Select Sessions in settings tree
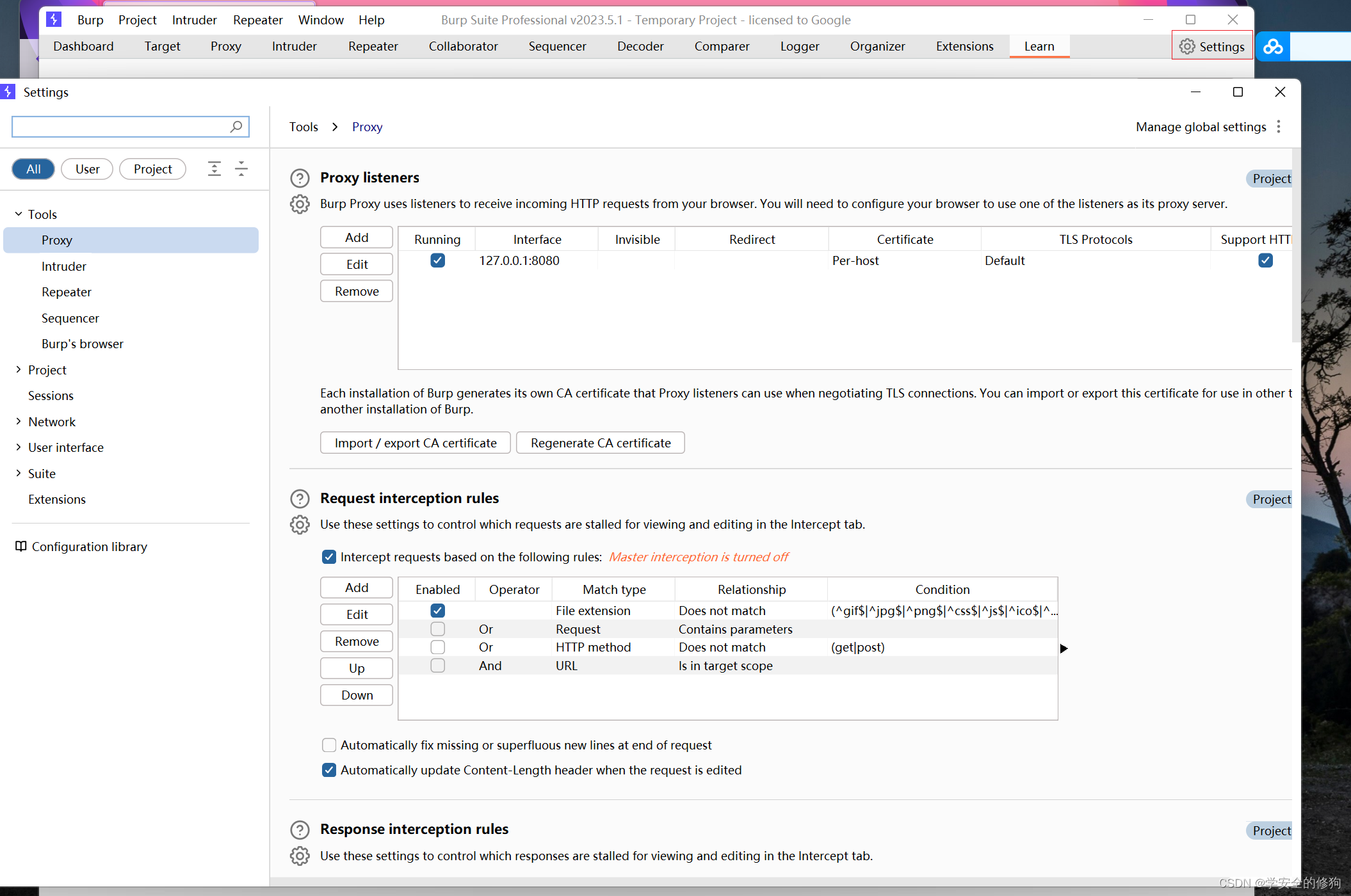 (x=51, y=396)
